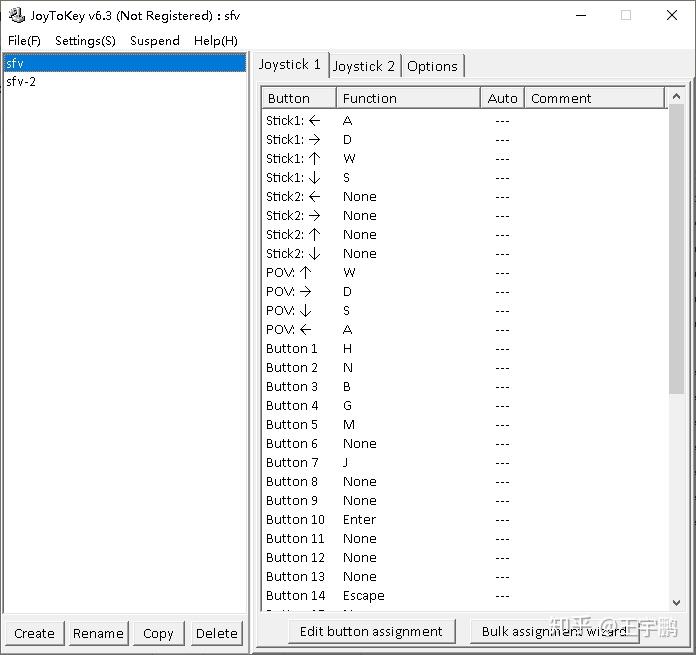Click the Enter function of Button 10
696x655 pixels.
coord(359,520)
